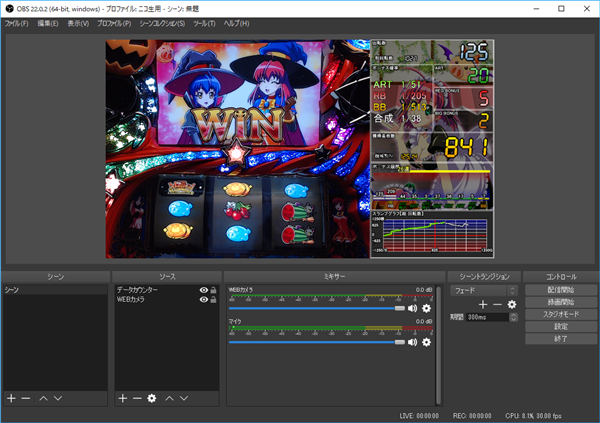Select the データカウンター source row
The height and width of the screenshot is (423, 600).
click(167, 290)
